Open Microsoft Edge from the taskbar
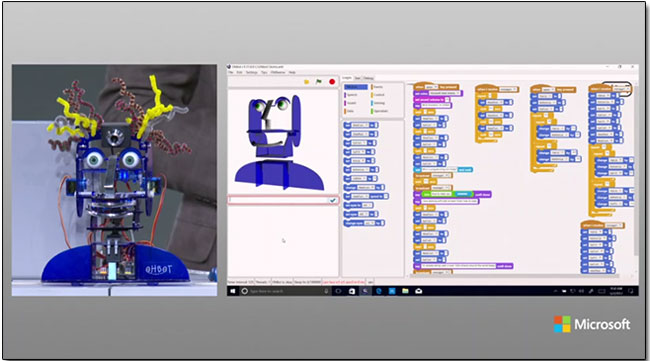 tap(378, 291)
